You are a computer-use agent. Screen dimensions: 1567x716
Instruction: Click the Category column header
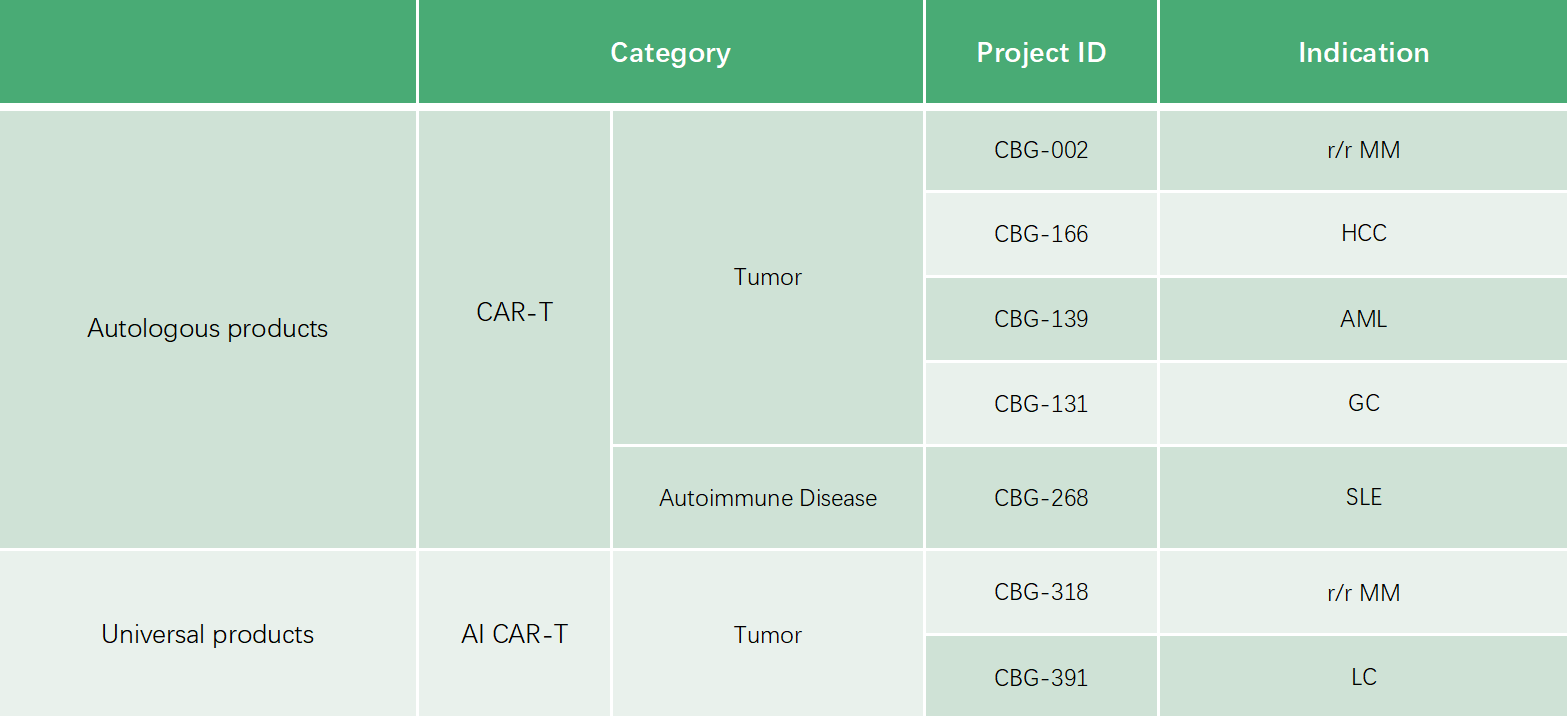(x=670, y=52)
